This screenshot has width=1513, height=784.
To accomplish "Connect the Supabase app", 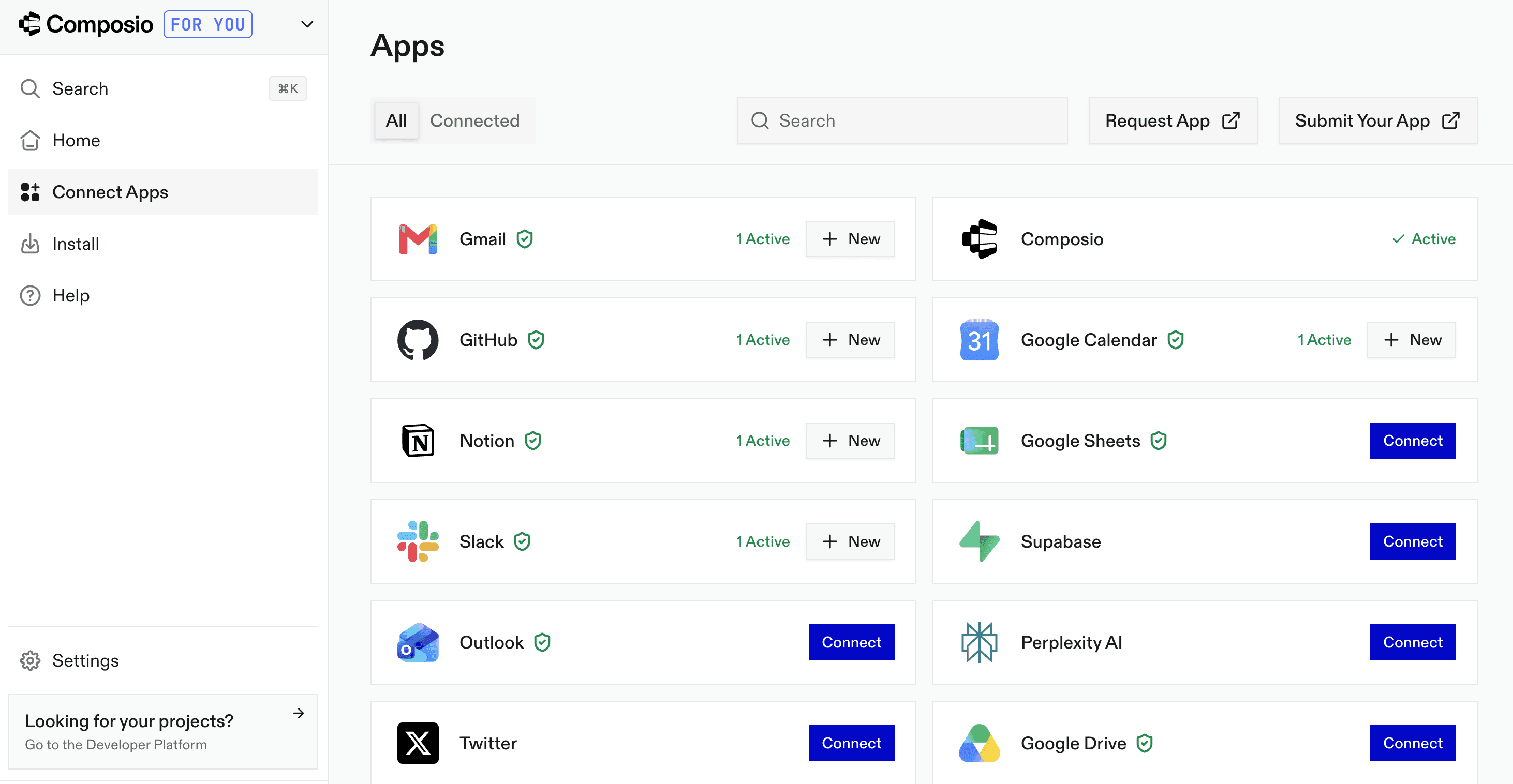I will tap(1413, 541).
